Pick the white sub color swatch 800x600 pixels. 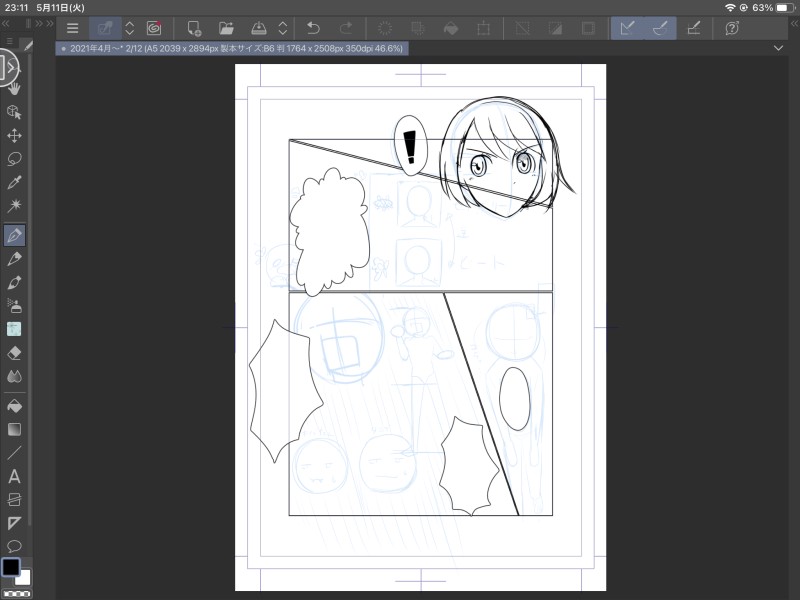24,579
